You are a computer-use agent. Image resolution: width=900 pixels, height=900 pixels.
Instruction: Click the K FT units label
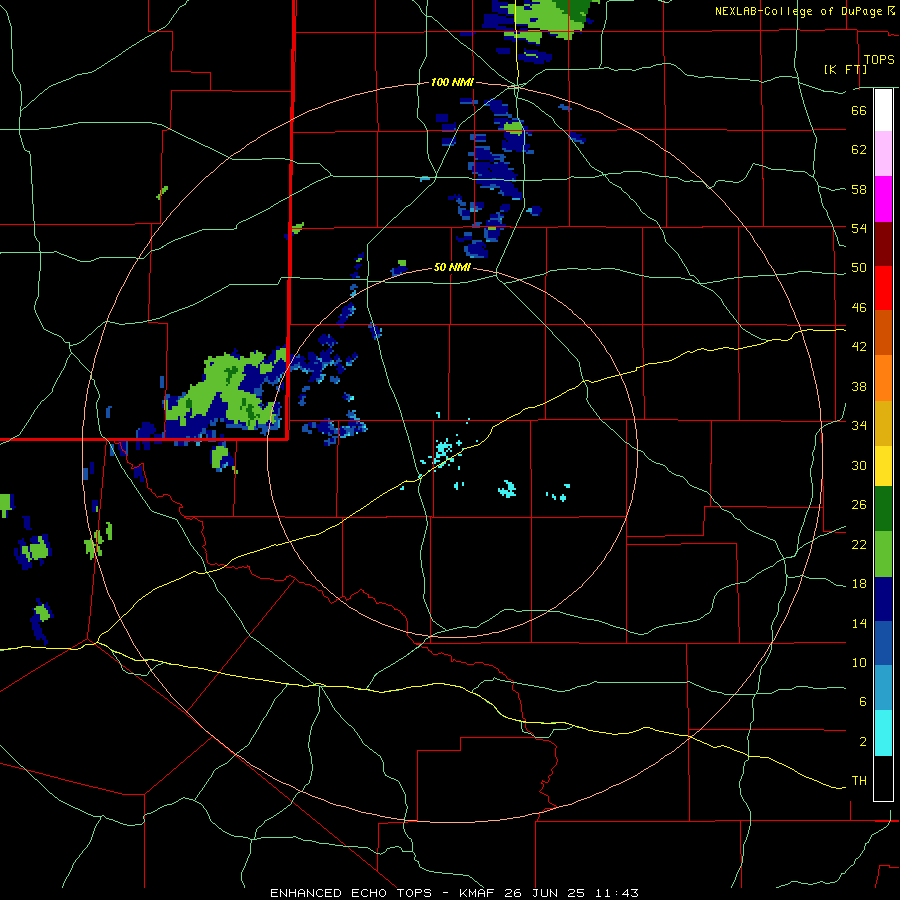pyautogui.click(x=845, y=69)
